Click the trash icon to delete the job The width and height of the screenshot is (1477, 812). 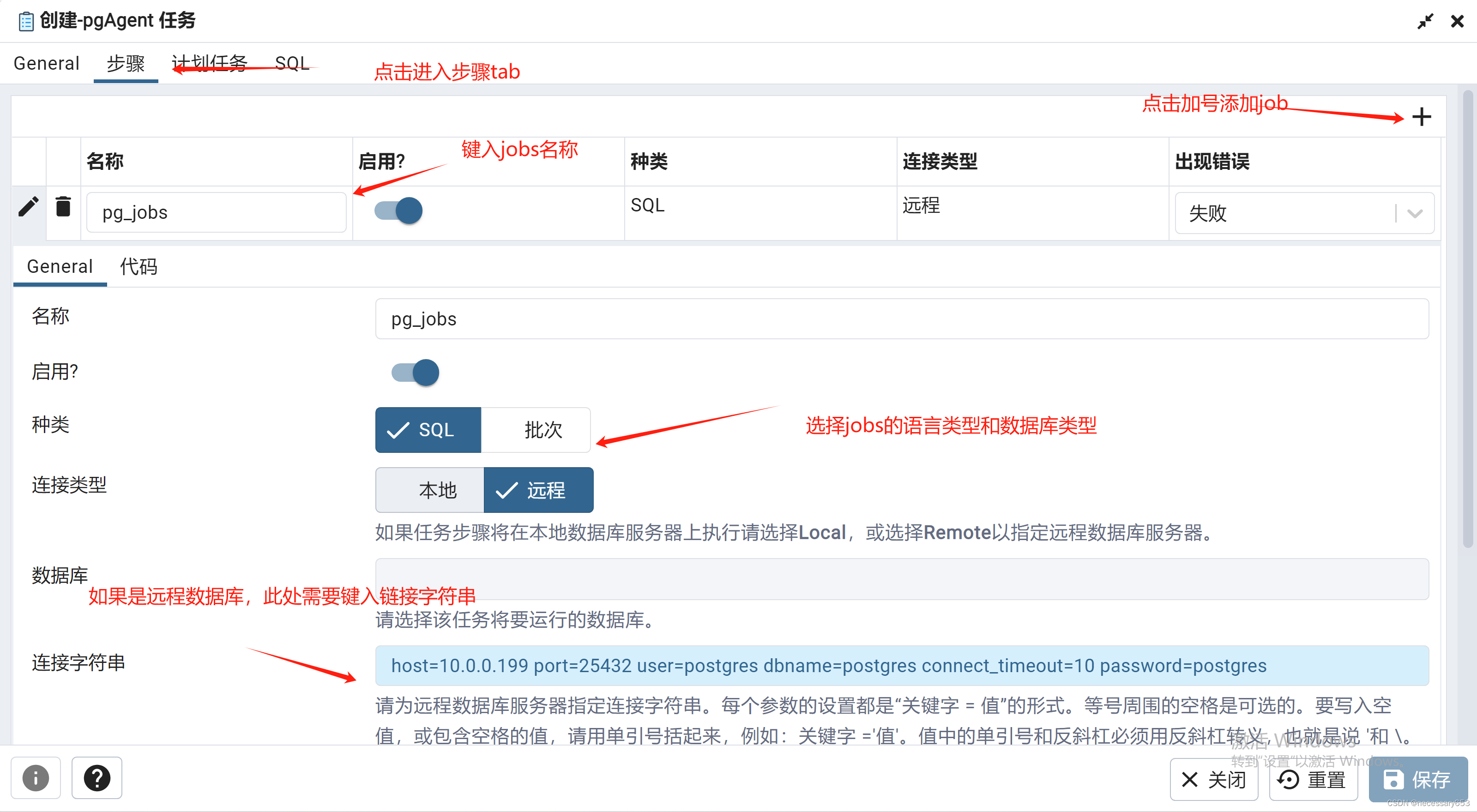[x=63, y=206]
